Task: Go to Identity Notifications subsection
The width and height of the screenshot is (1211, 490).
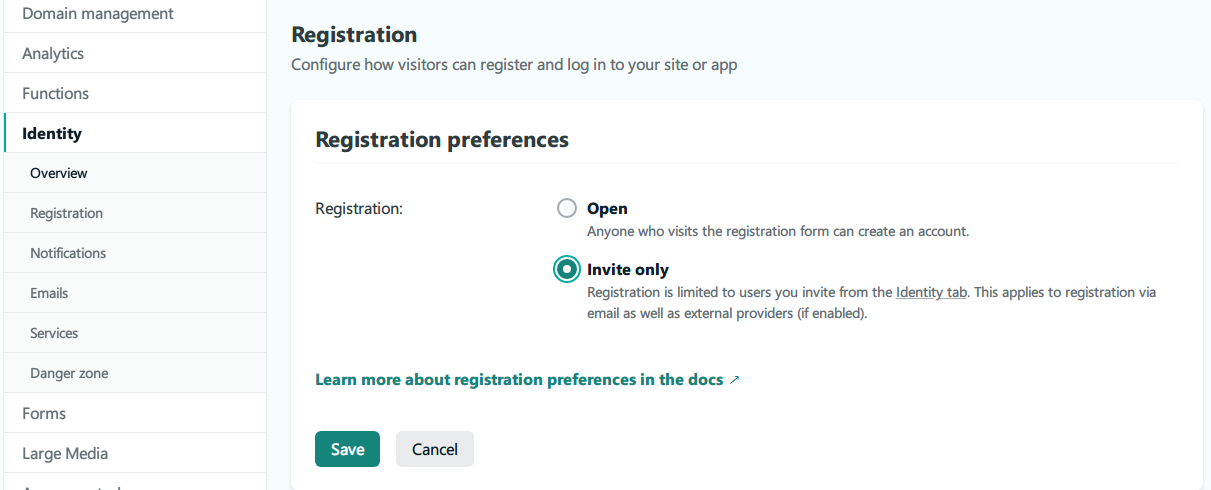Action: pyautogui.click(x=68, y=253)
